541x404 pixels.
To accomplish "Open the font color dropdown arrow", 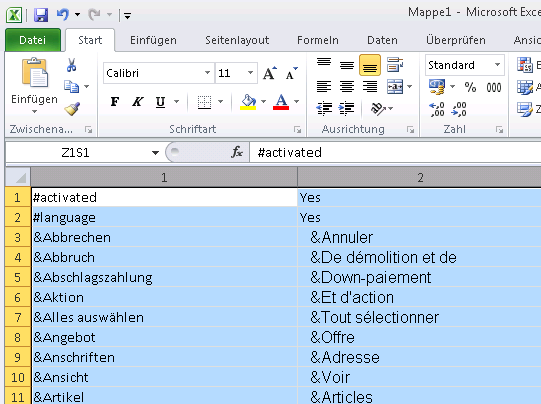I will pos(296,102).
